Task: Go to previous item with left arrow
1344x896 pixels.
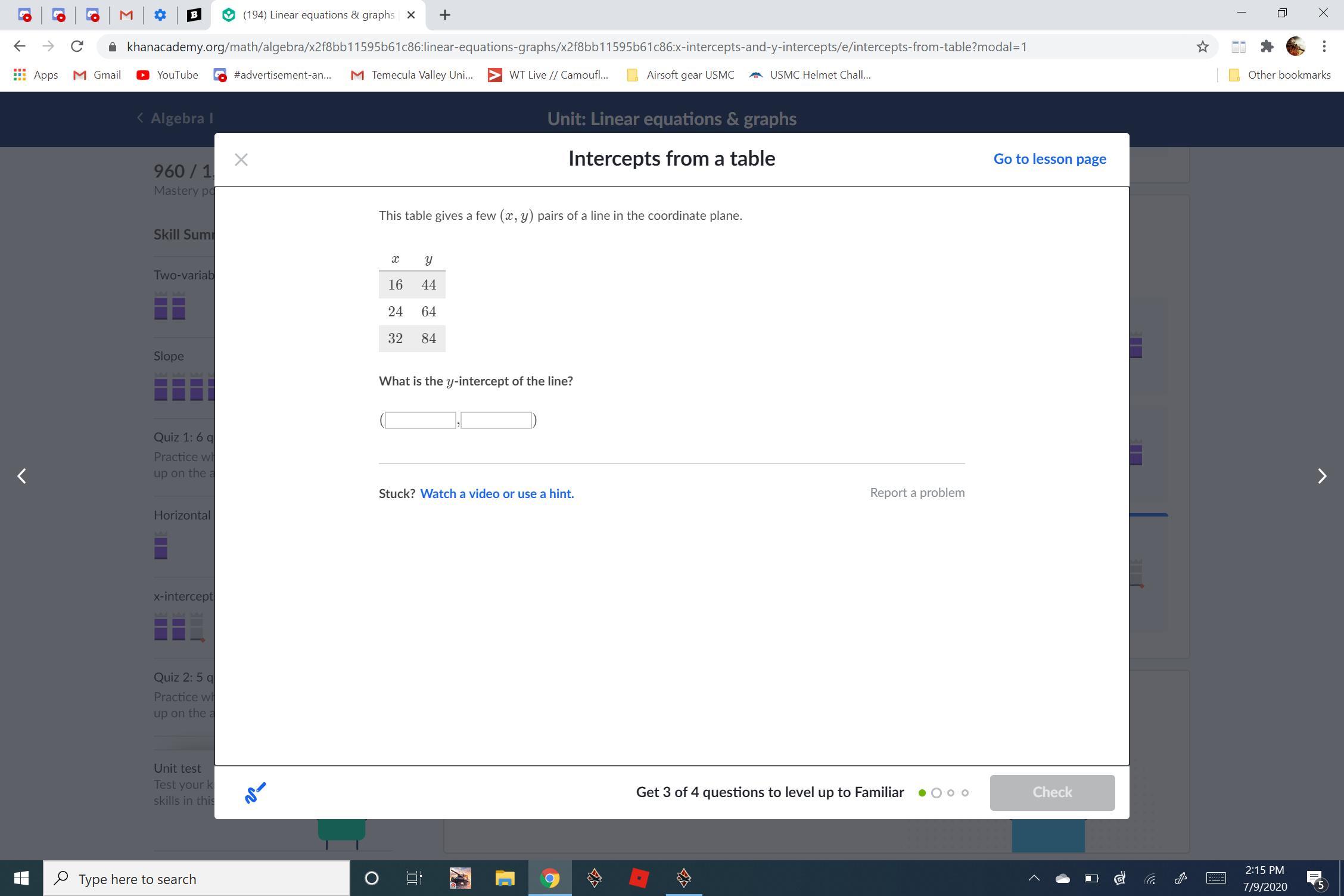Action: click(21, 476)
